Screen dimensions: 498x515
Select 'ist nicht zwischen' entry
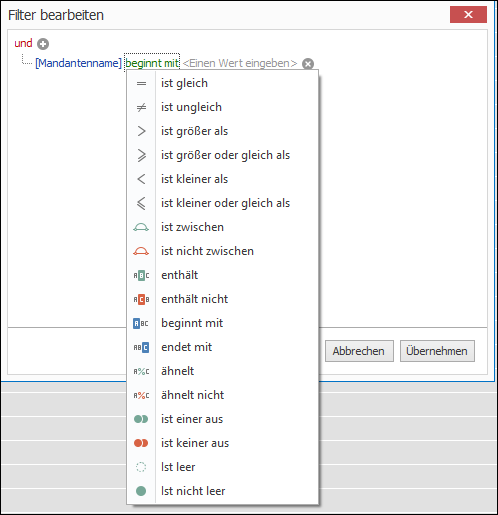(222, 251)
